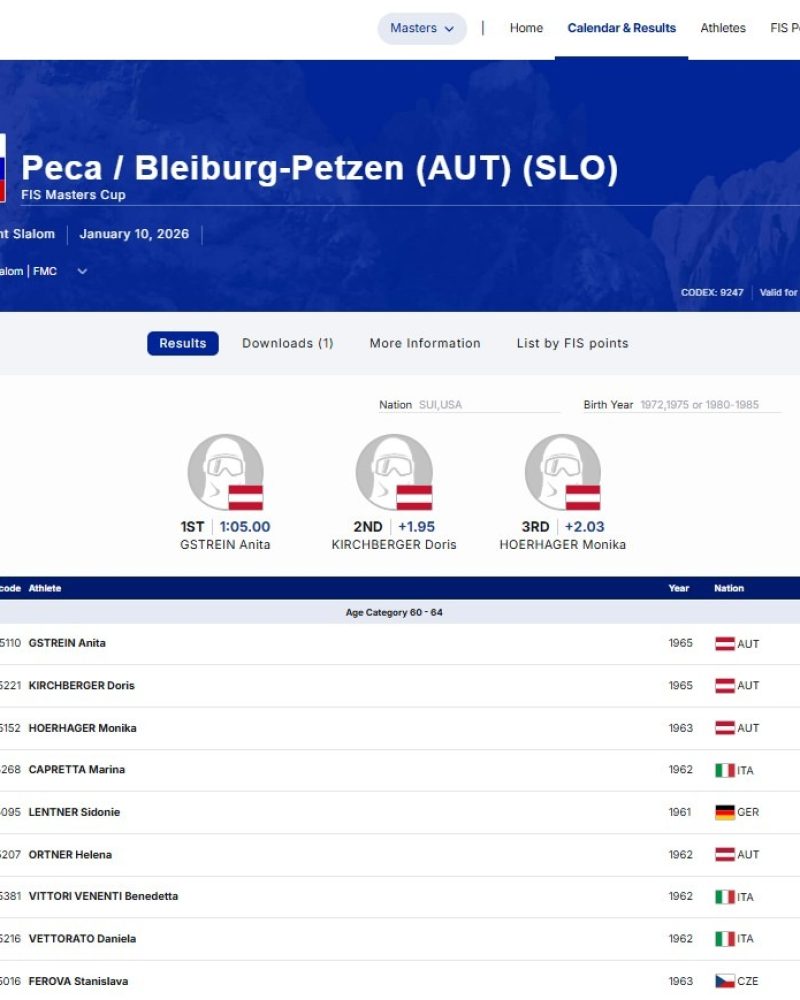Toggle the Calendar & Results nav highlight

[x=621, y=28]
